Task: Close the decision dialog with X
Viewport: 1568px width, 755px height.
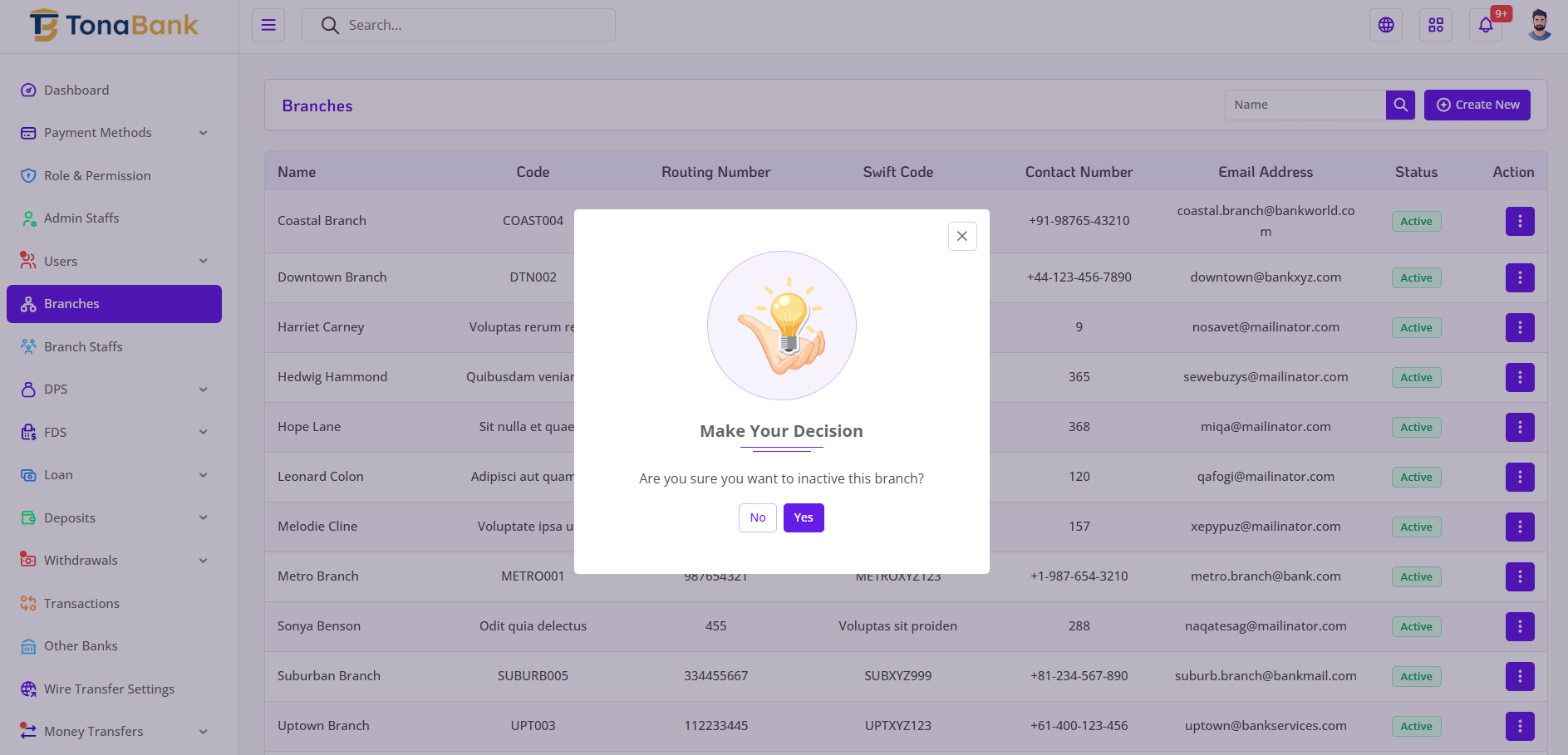Action: coord(961,236)
